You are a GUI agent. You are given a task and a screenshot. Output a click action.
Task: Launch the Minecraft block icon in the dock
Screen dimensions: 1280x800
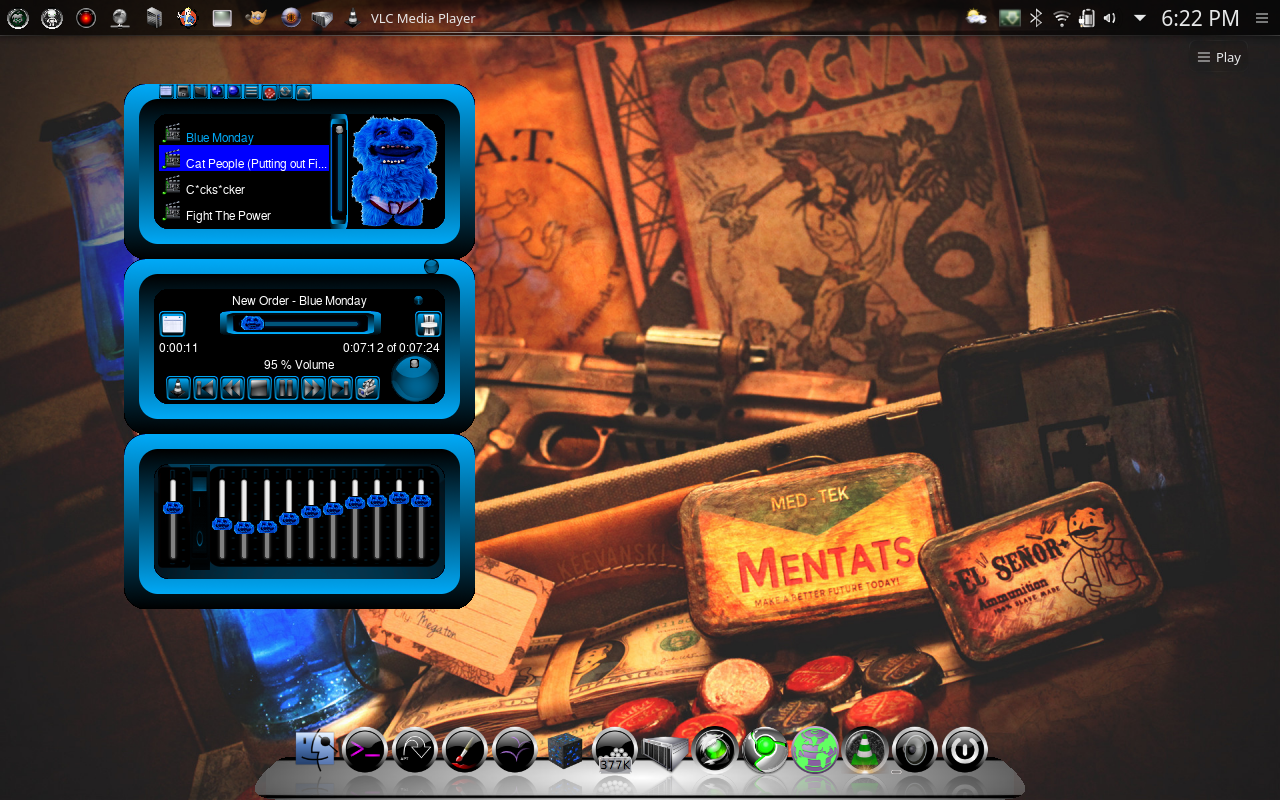[565, 751]
